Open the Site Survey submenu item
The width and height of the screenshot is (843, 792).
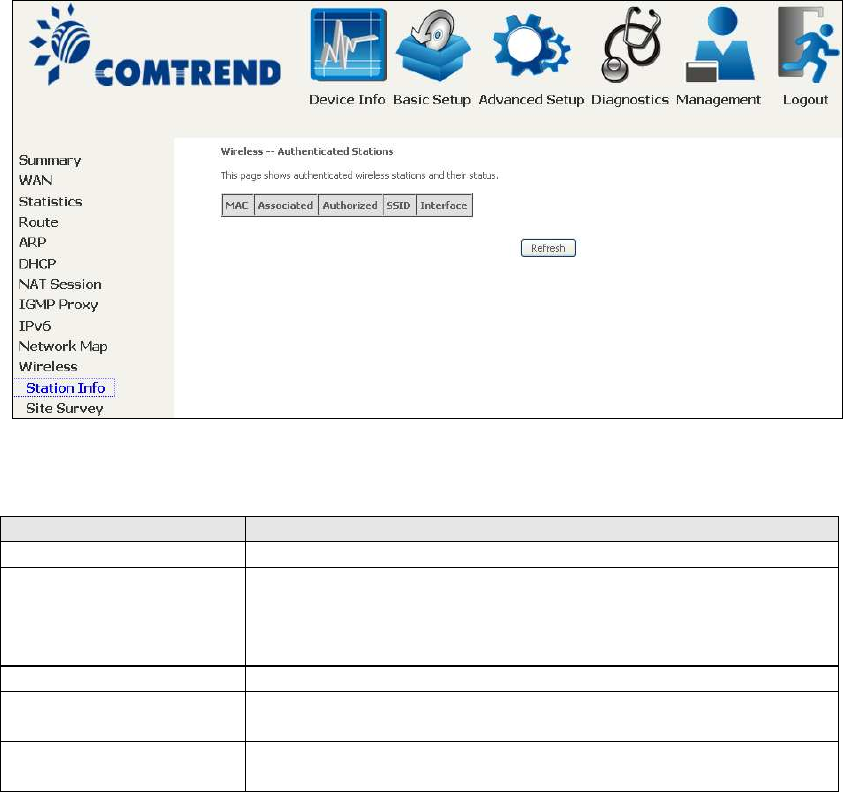(65, 408)
